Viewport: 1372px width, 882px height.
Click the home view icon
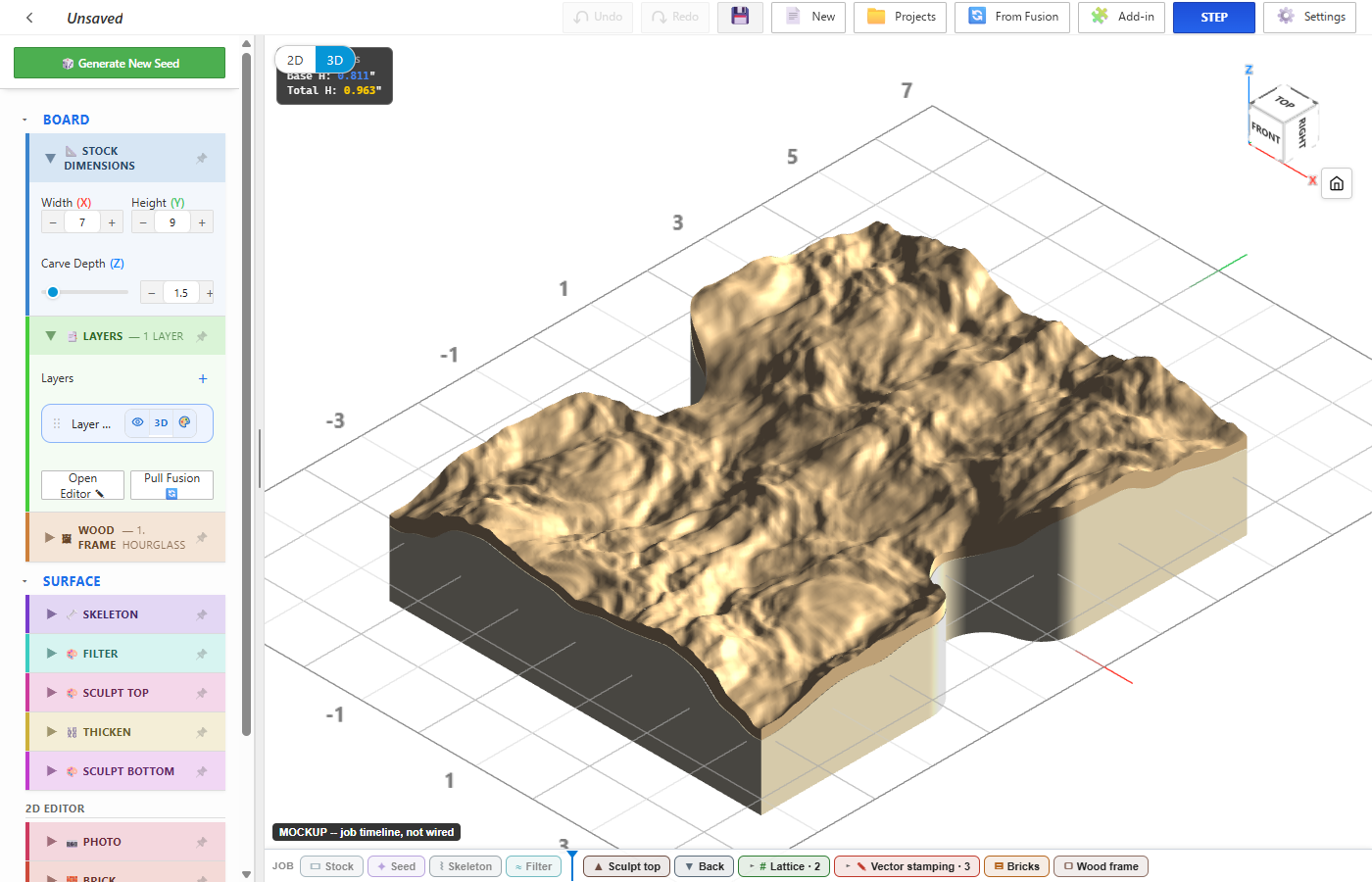click(x=1337, y=183)
